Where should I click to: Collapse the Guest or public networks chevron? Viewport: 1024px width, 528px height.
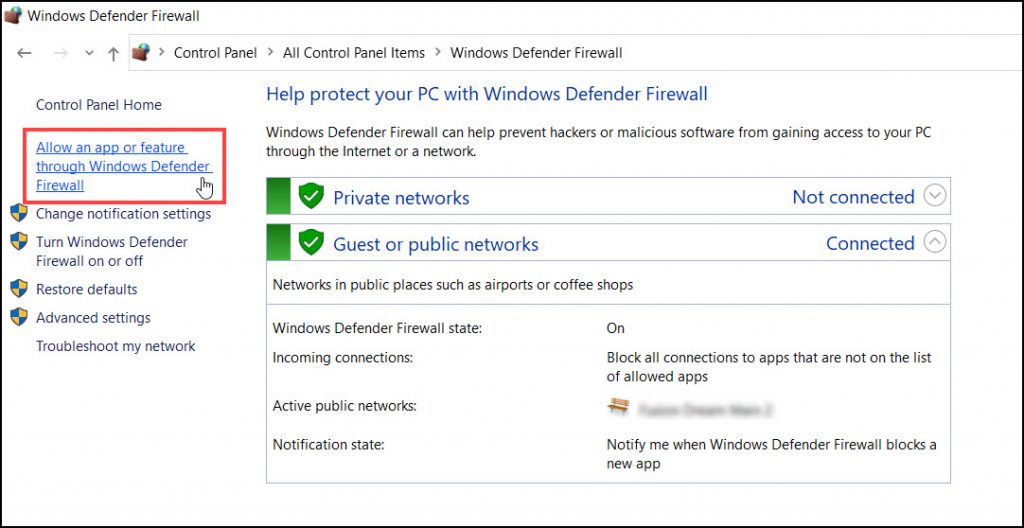935,242
